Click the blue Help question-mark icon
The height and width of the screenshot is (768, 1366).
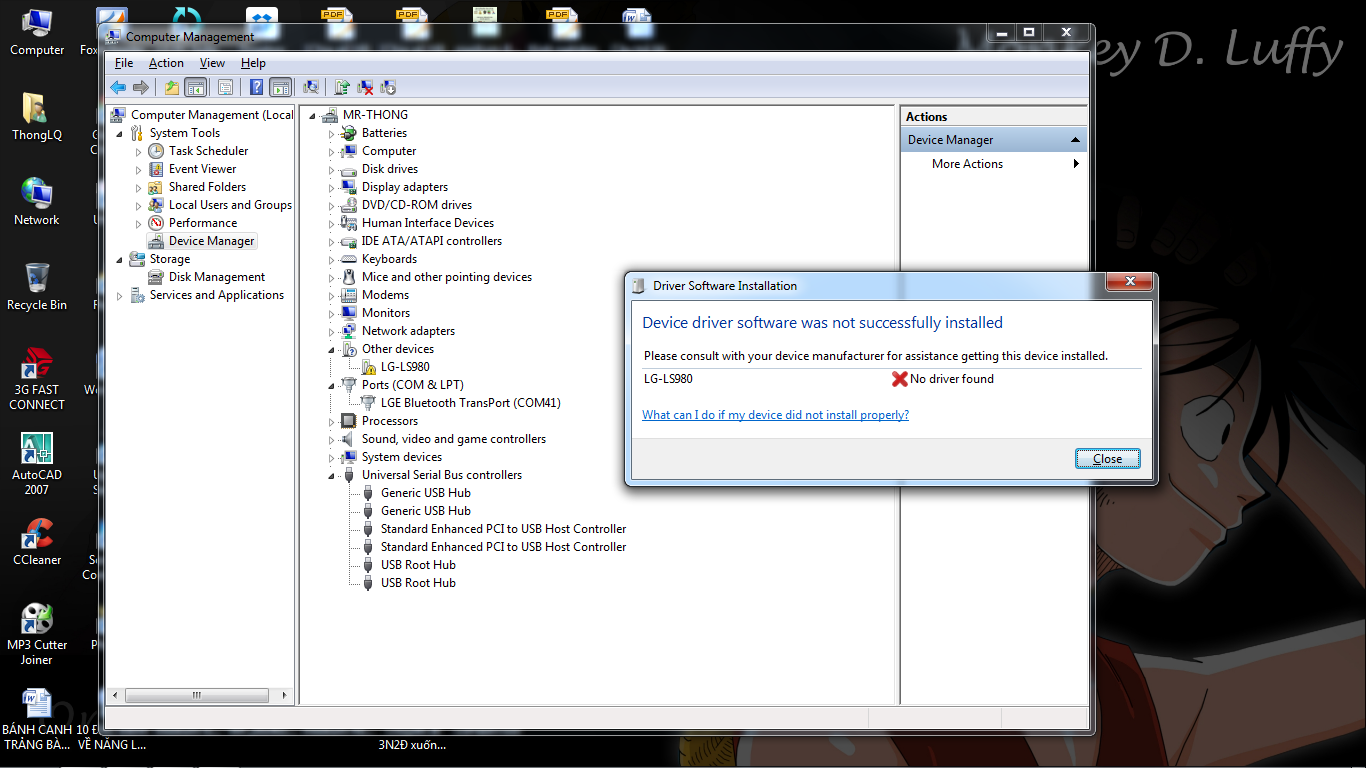257,88
